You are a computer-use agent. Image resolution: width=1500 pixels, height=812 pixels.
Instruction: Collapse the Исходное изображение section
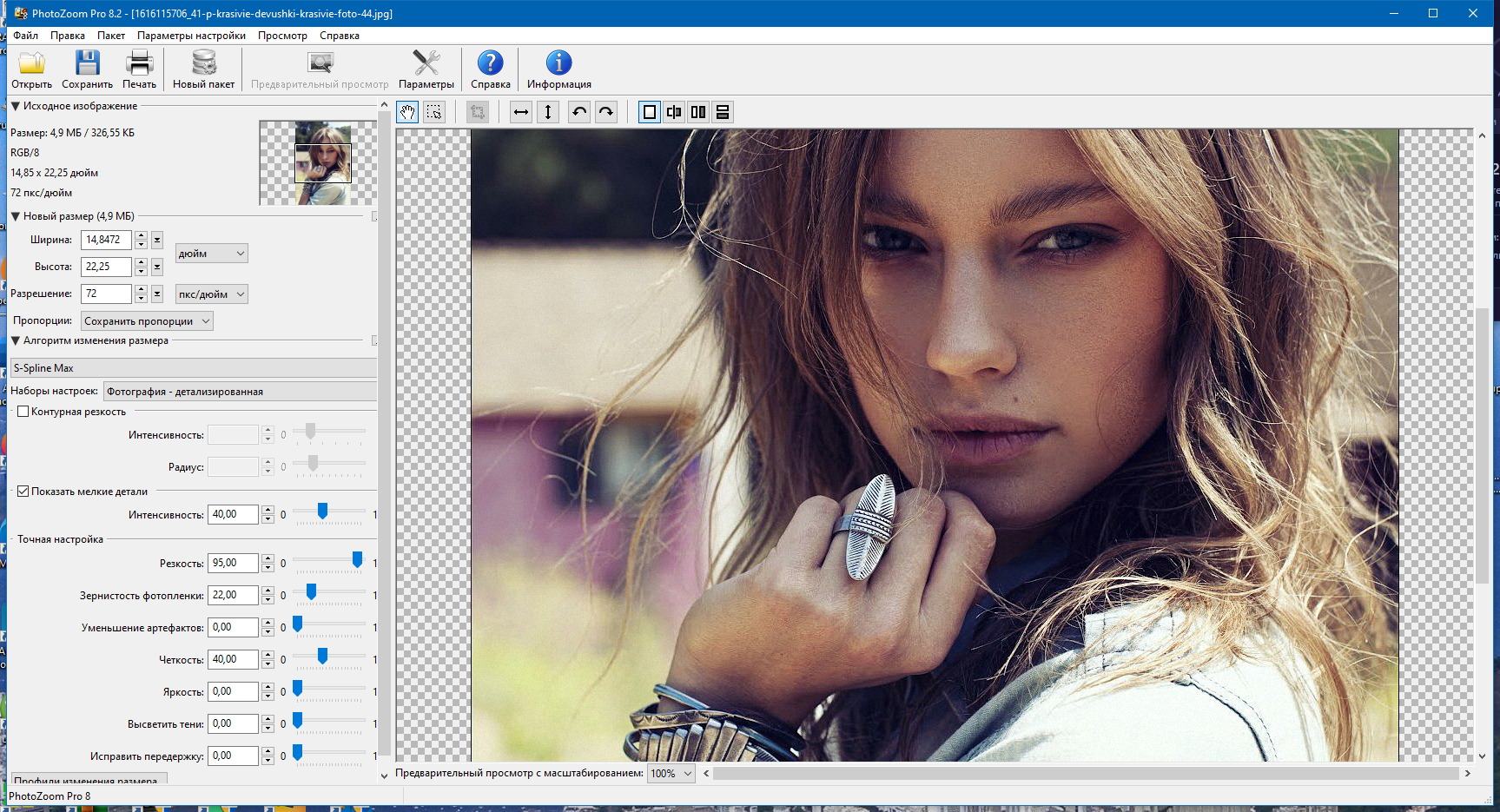[16, 106]
